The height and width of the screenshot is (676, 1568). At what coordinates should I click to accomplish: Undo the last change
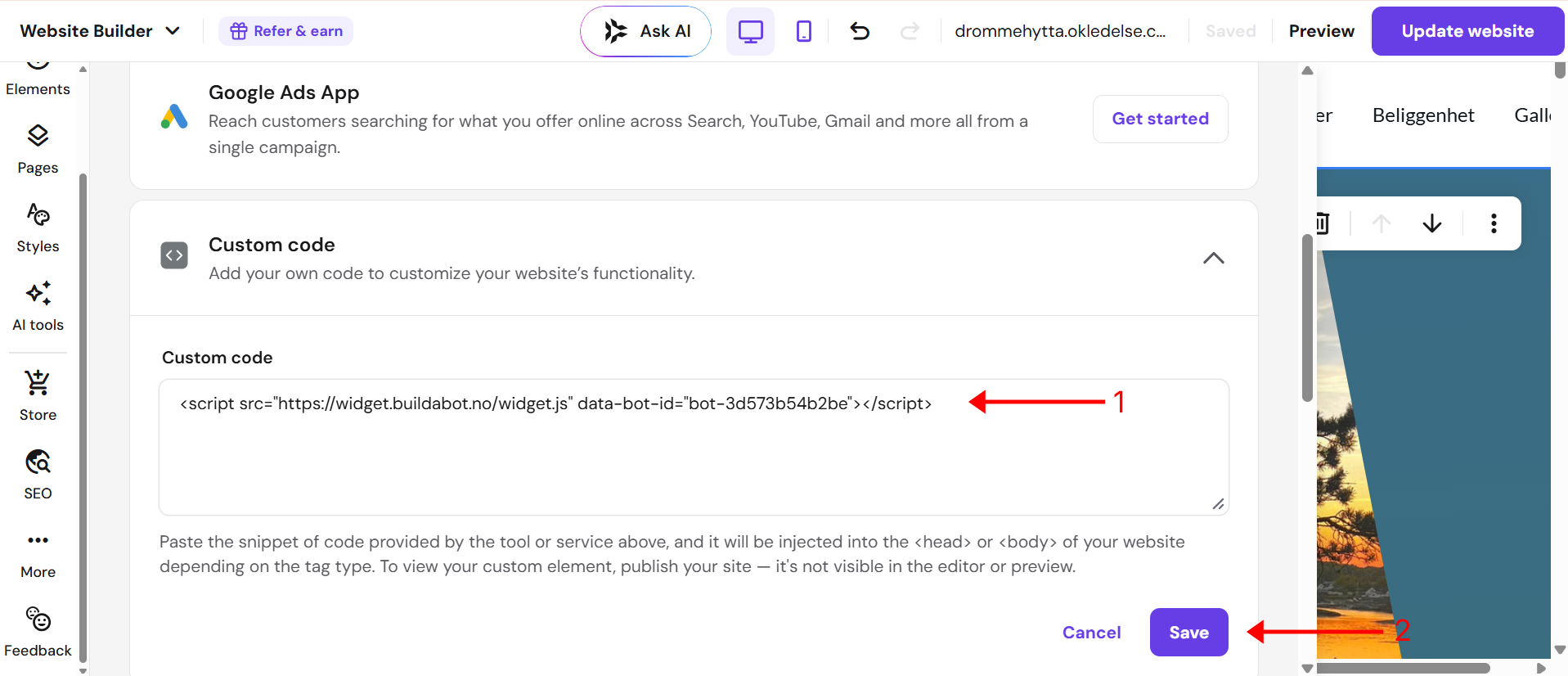tap(860, 31)
